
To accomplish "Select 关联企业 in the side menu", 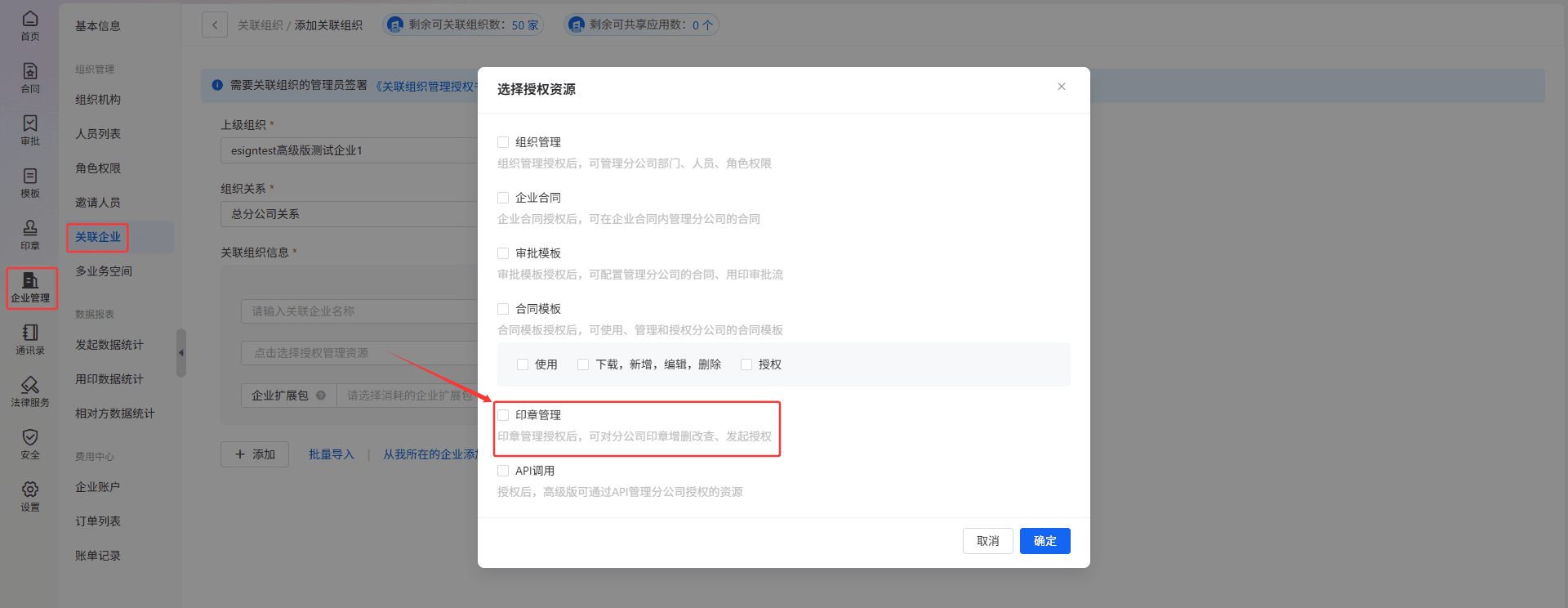I will pyautogui.click(x=98, y=237).
